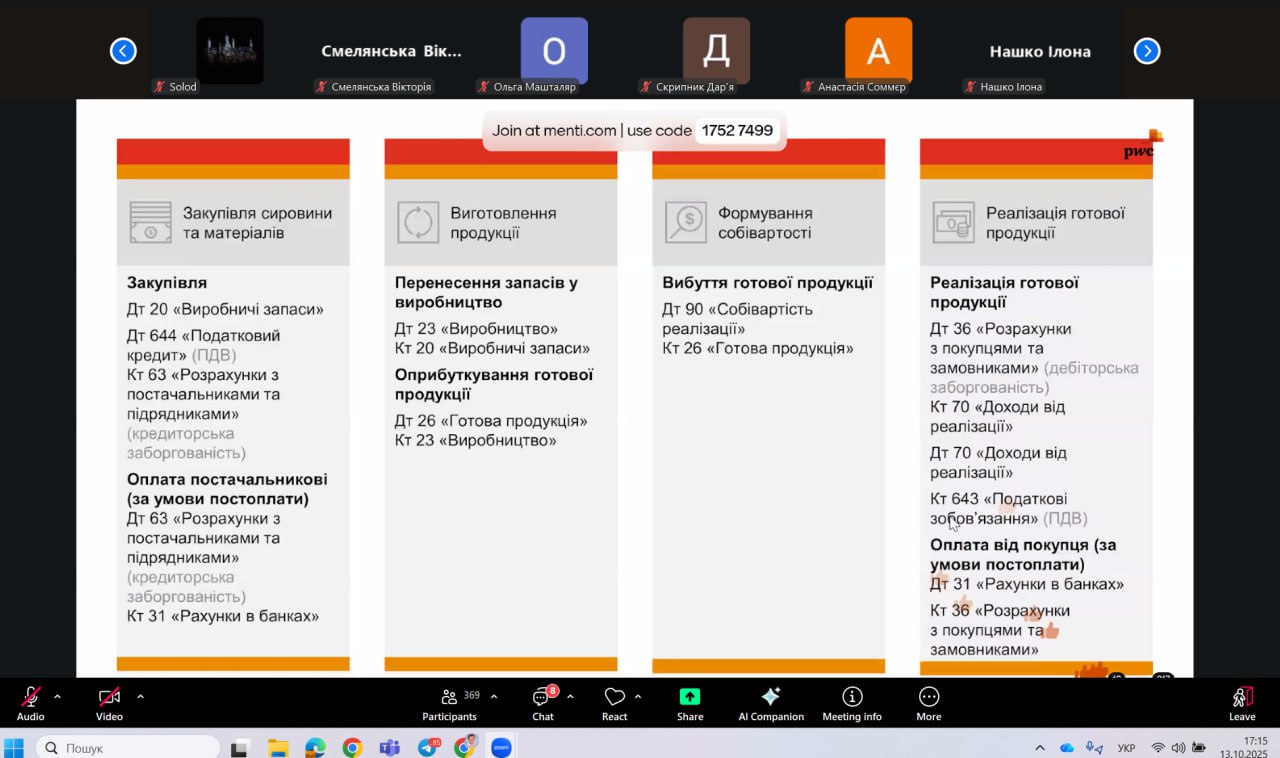Switch keyboard language via УКР indicator
Screen dimensions: 1280x758
pos(1126,748)
